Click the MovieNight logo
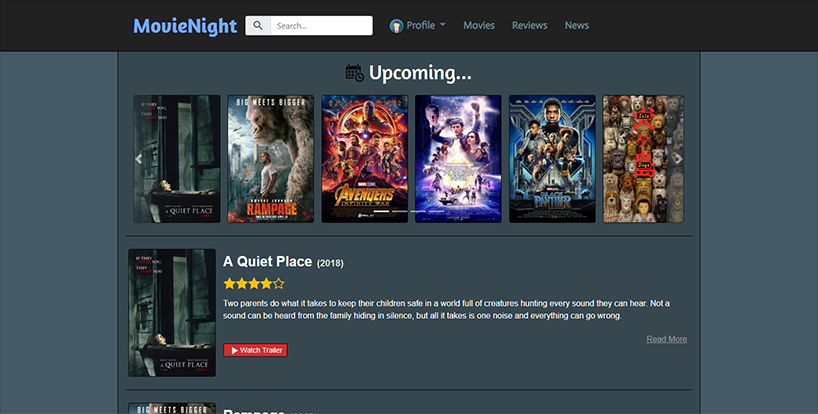The height and width of the screenshot is (414, 818). coord(185,26)
